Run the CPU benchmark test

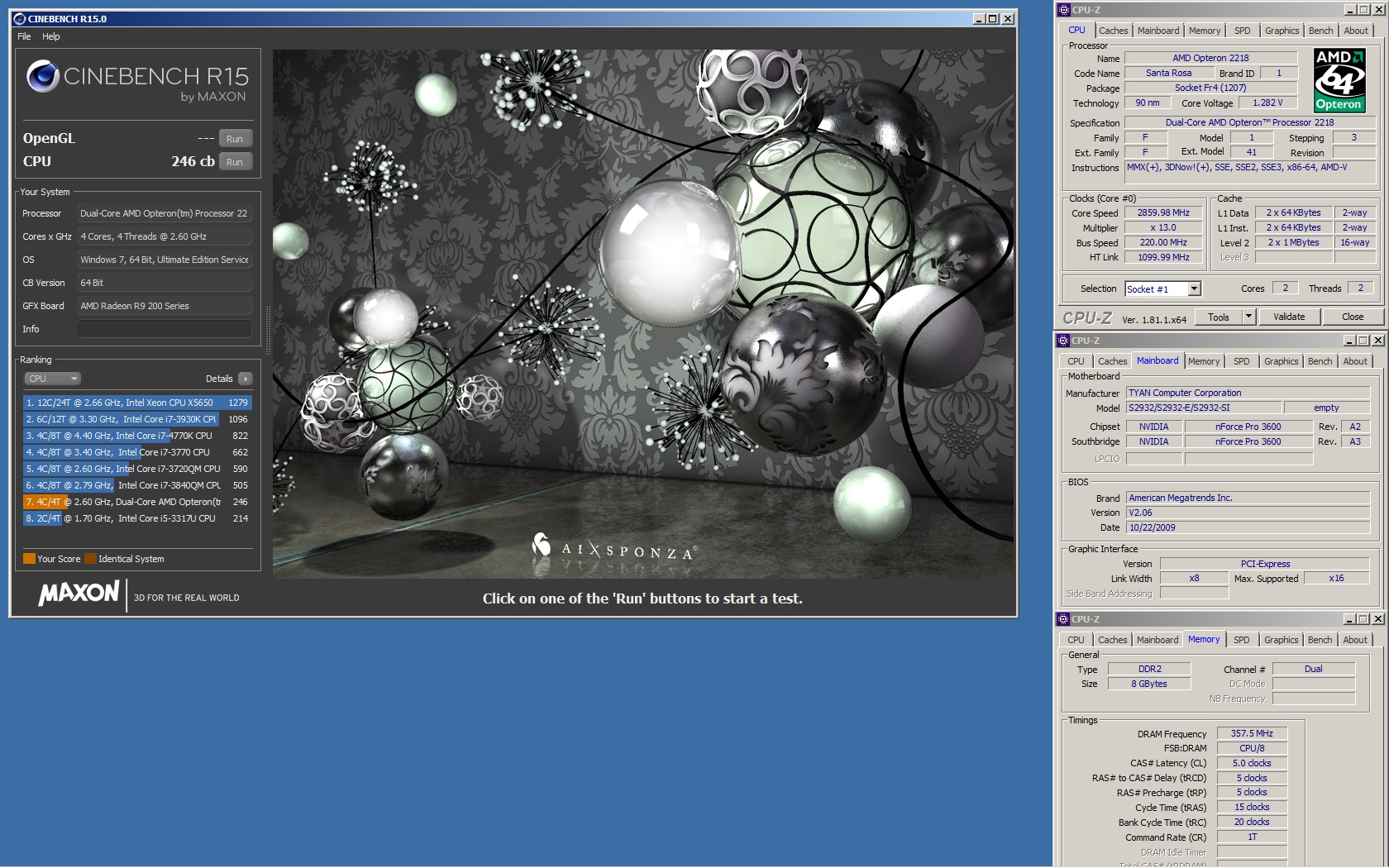(235, 162)
